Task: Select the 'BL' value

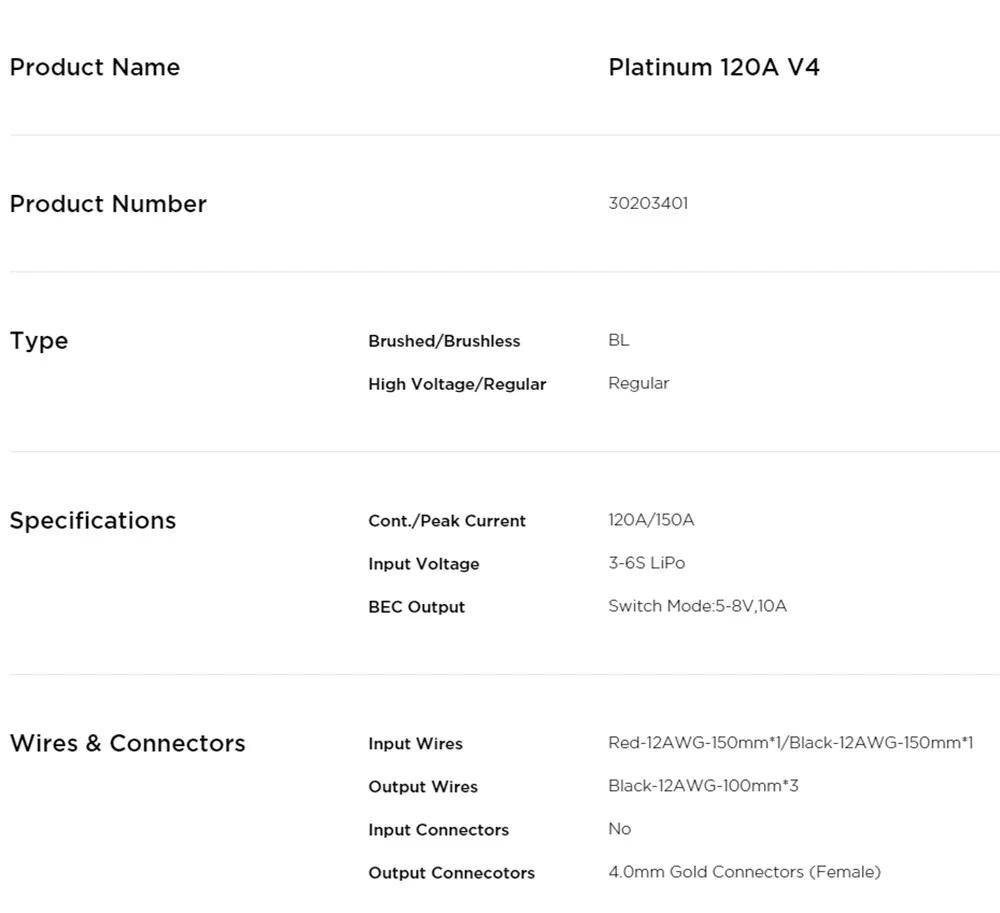Action: click(619, 340)
